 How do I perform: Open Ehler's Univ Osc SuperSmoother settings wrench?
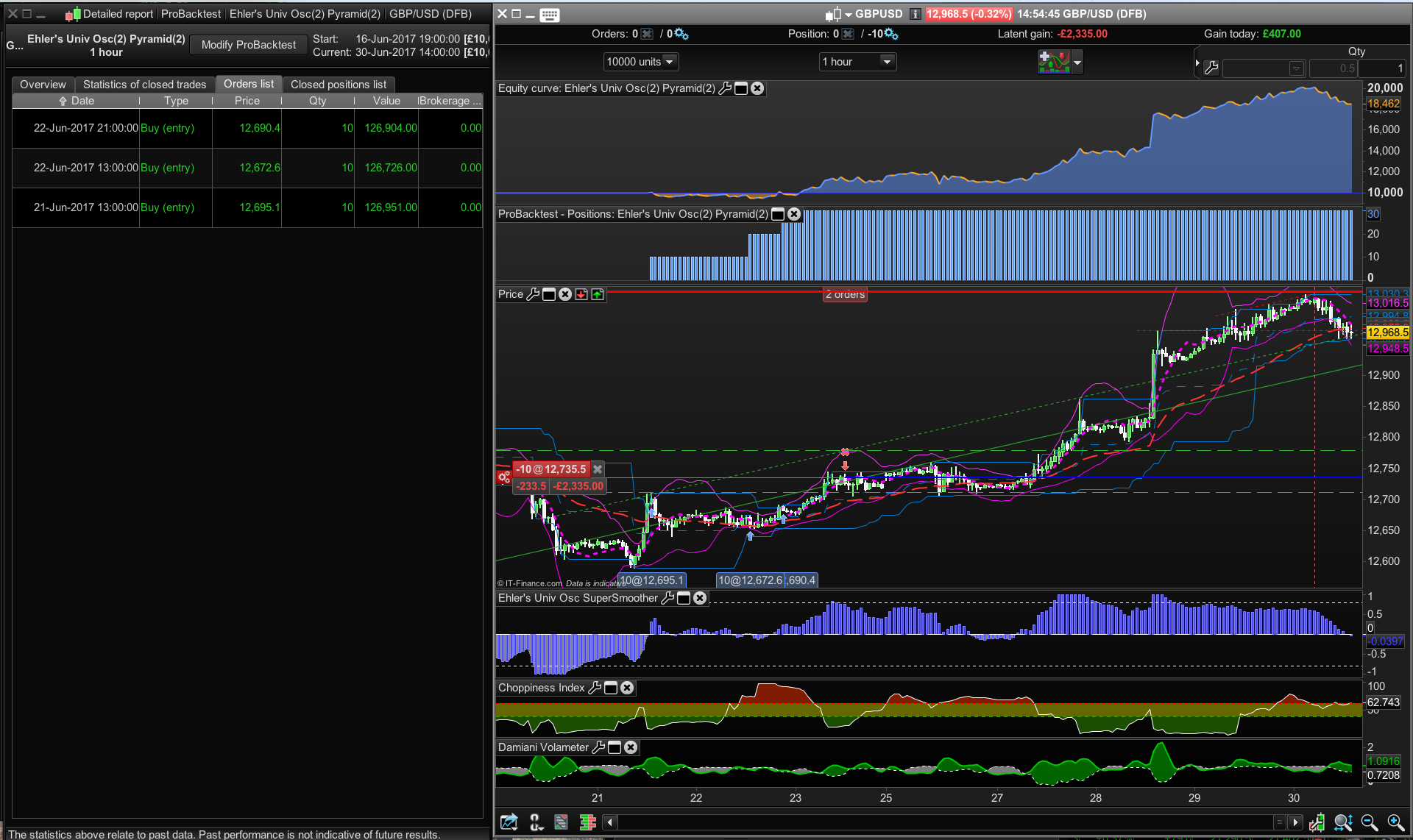tap(667, 598)
